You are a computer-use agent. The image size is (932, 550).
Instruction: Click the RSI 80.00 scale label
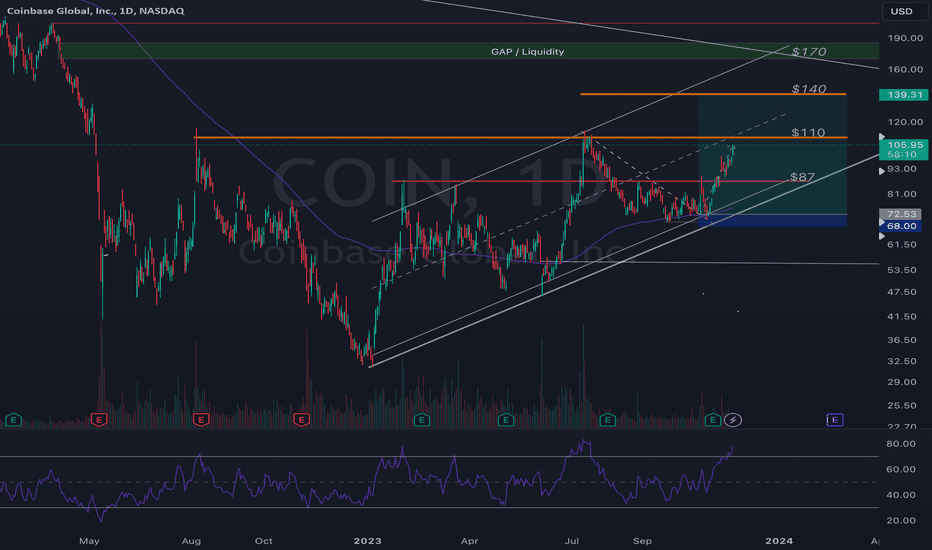point(900,444)
